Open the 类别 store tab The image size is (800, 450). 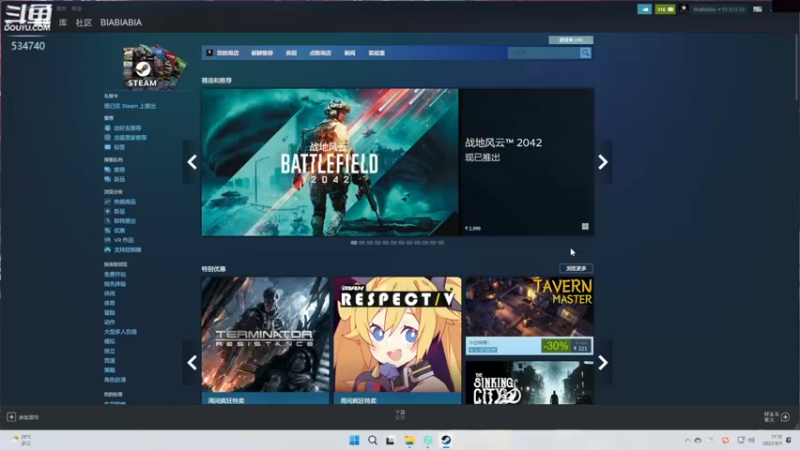point(291,53)
